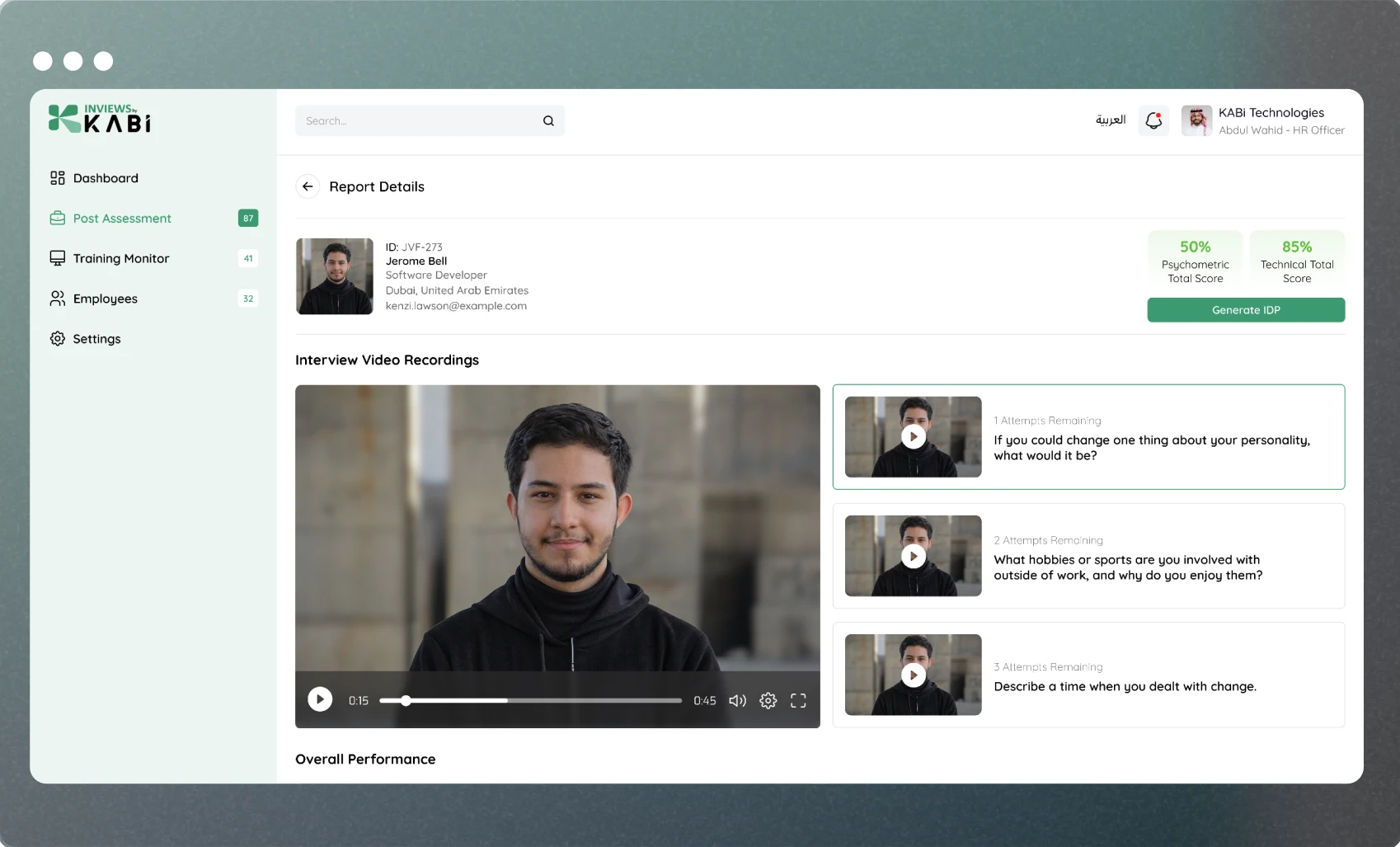
Task: Open the notifications bell
Action: 1153,120
